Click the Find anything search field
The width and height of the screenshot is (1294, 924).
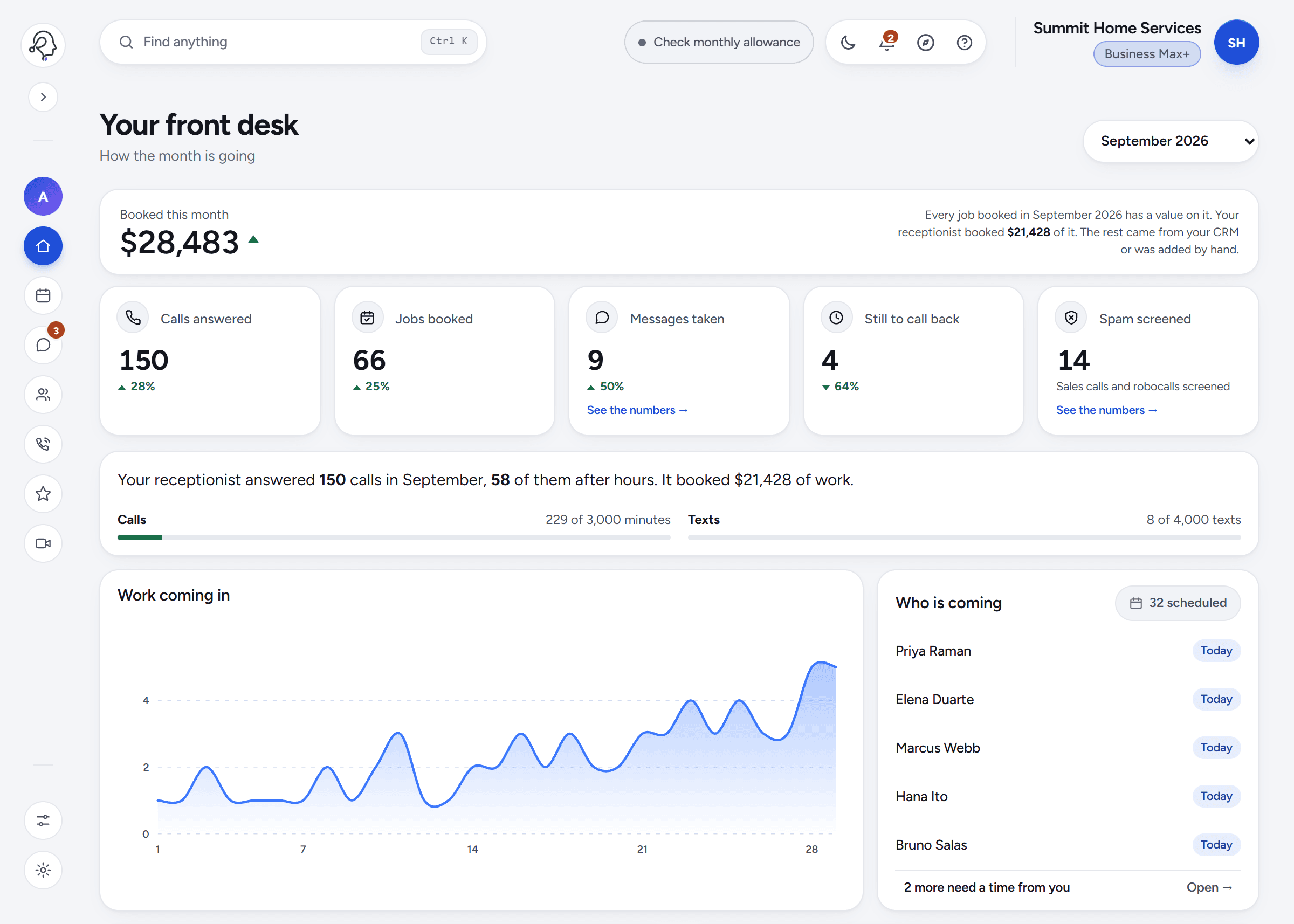293,42
